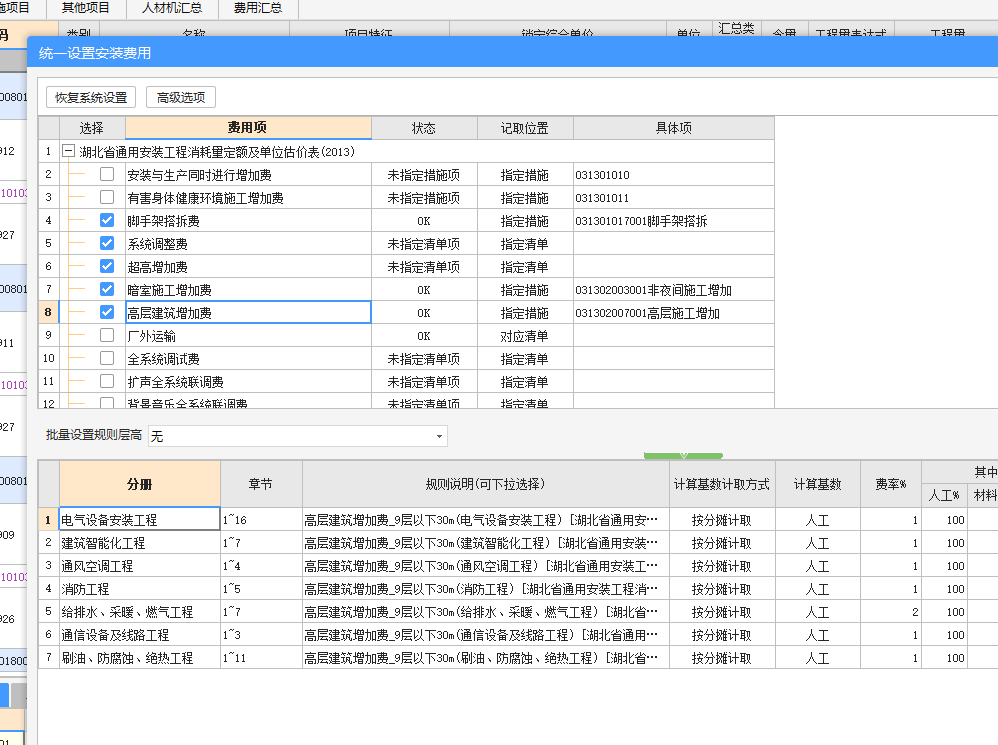Click chapter 1~16 of 电气设备安装工程
This screenshot has height=745, width=998.
click(261, 520)
